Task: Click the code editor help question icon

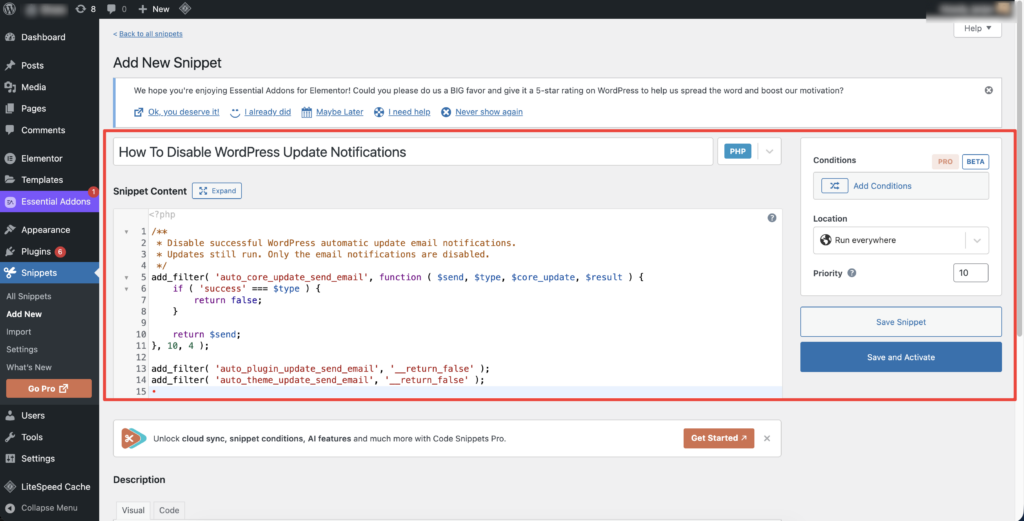Action: click(x=772, y=218)
